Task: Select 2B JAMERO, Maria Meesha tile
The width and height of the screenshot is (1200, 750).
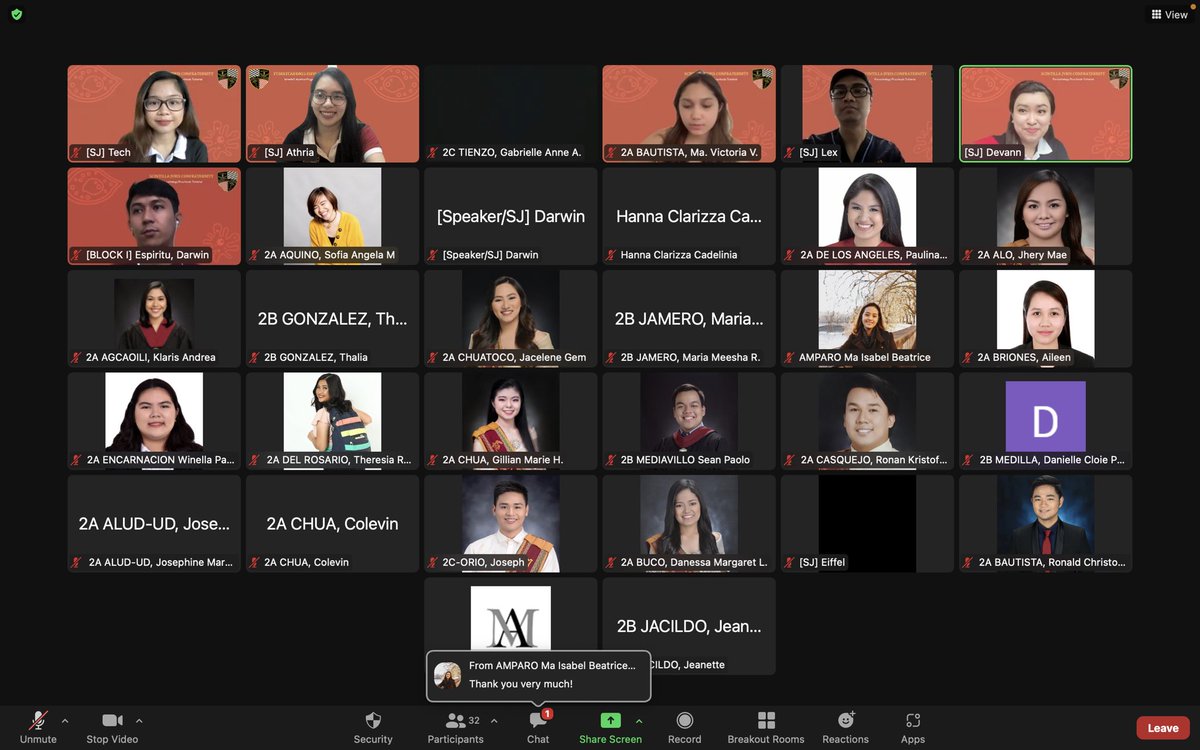Action: [689, 319]
